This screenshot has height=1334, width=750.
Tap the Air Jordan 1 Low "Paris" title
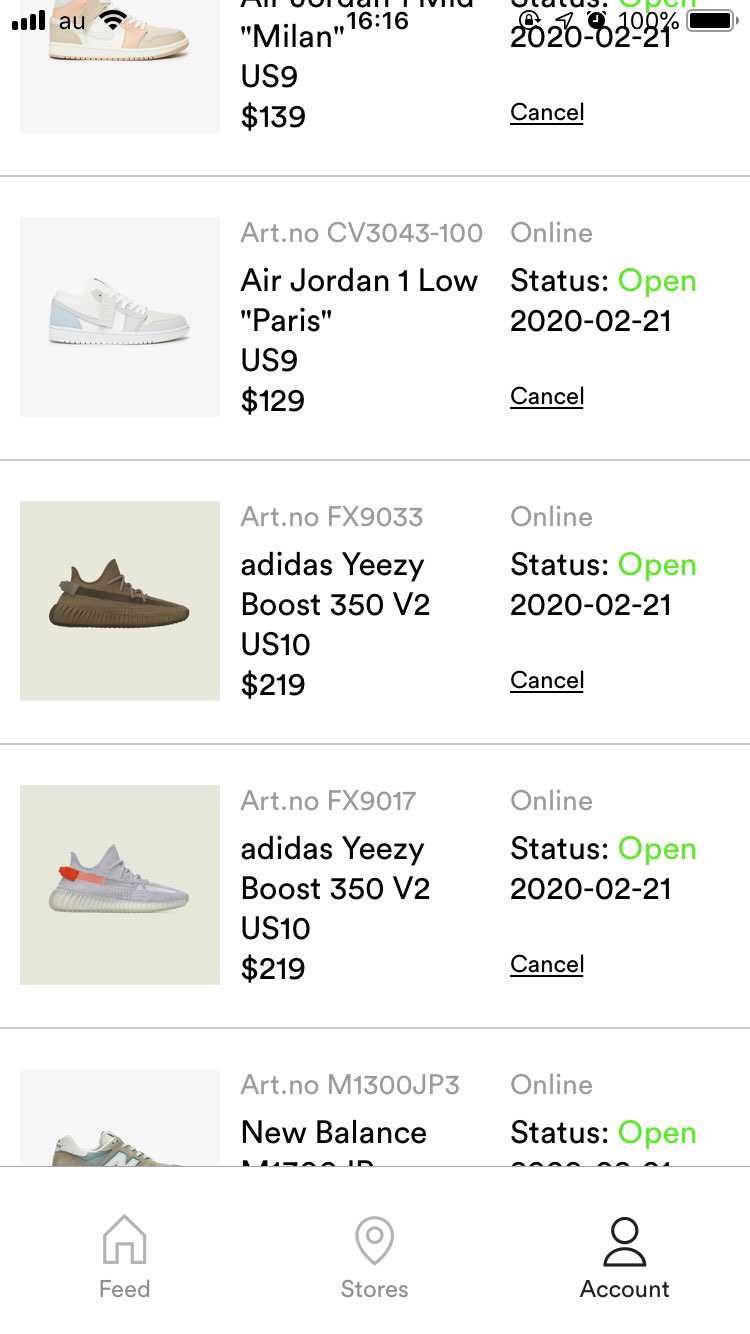pos(359,300)
